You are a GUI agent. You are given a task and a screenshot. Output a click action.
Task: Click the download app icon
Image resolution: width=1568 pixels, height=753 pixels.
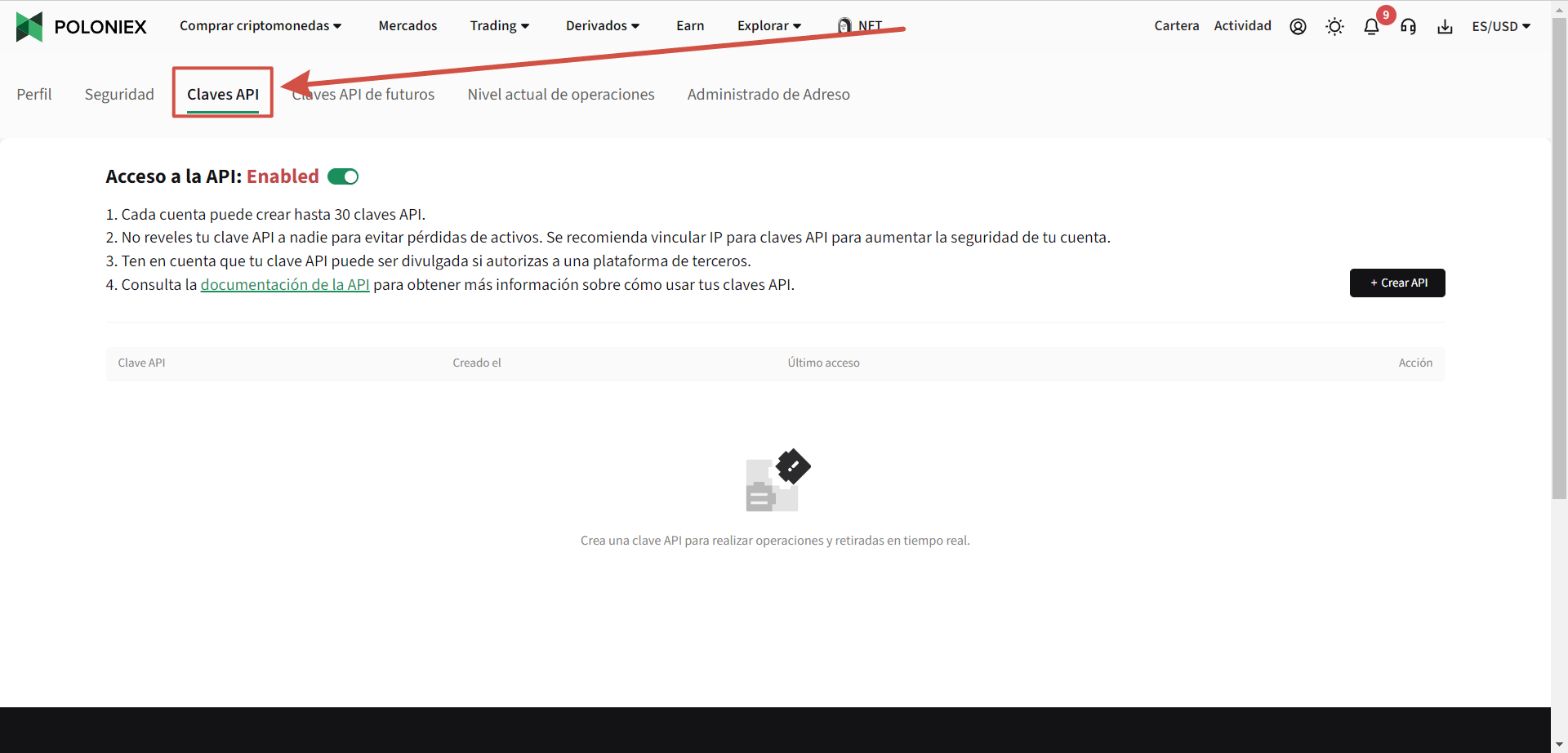tap(1445, 26)
